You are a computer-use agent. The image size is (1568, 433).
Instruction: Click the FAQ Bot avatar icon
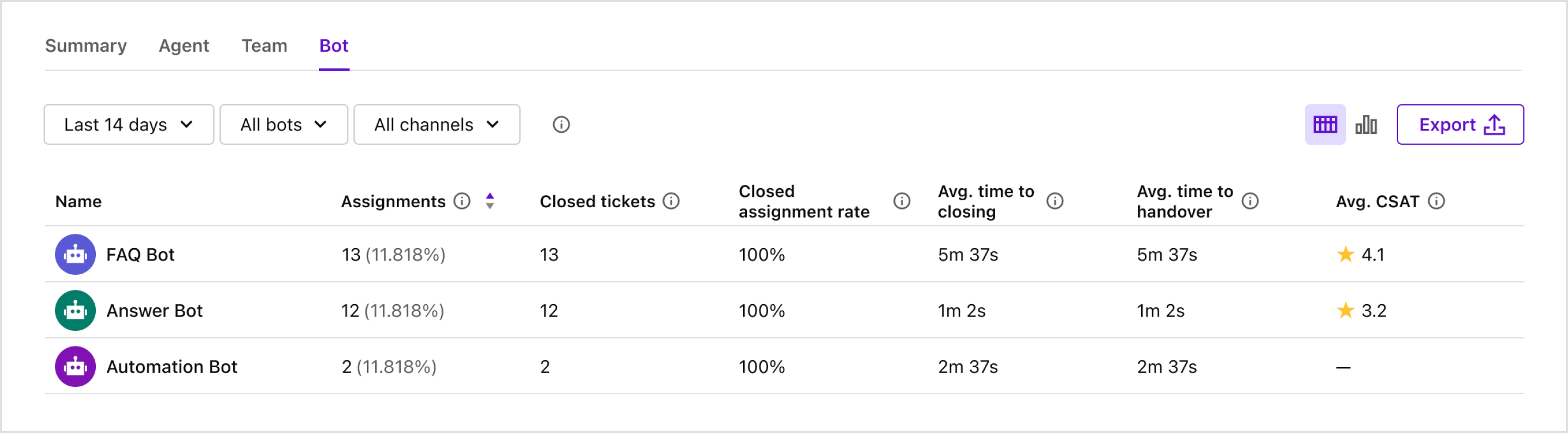(x=76, y=254)
